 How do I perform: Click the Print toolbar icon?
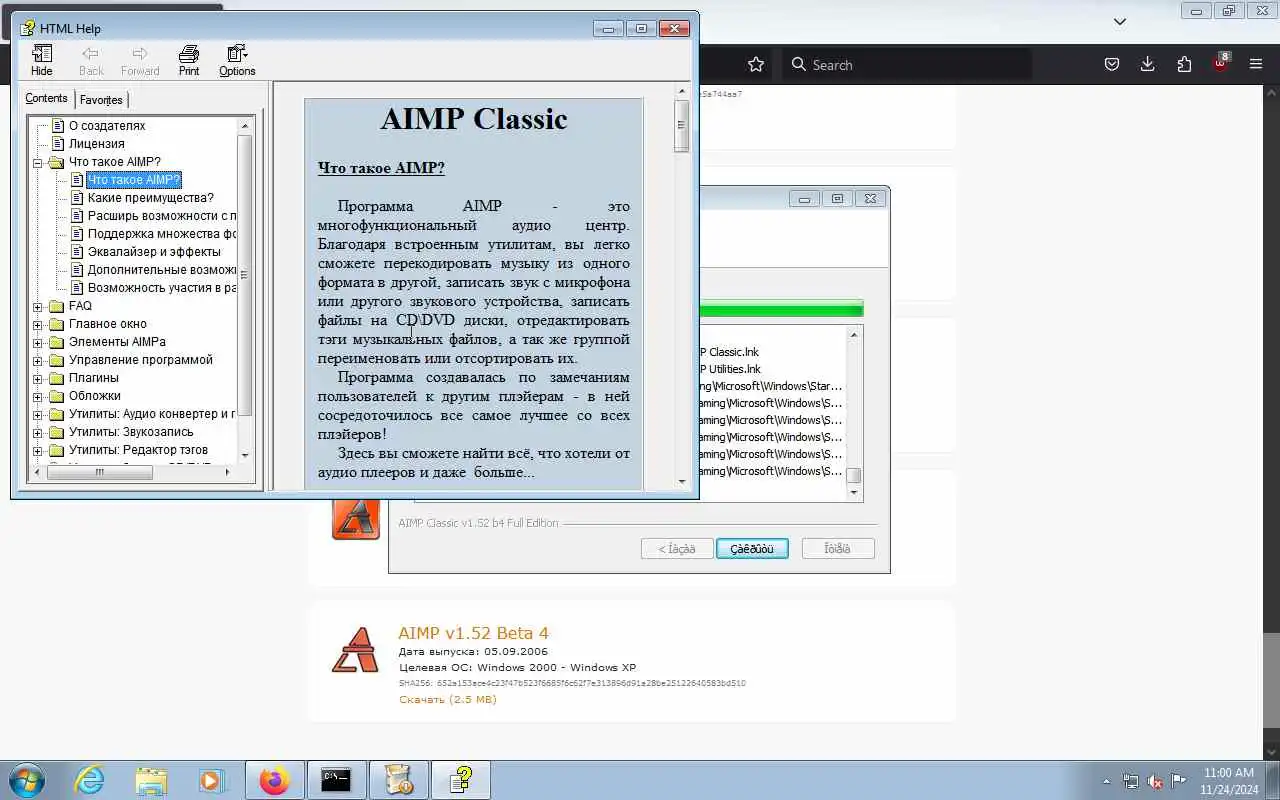pyautogui.click(x=189, y=60)
